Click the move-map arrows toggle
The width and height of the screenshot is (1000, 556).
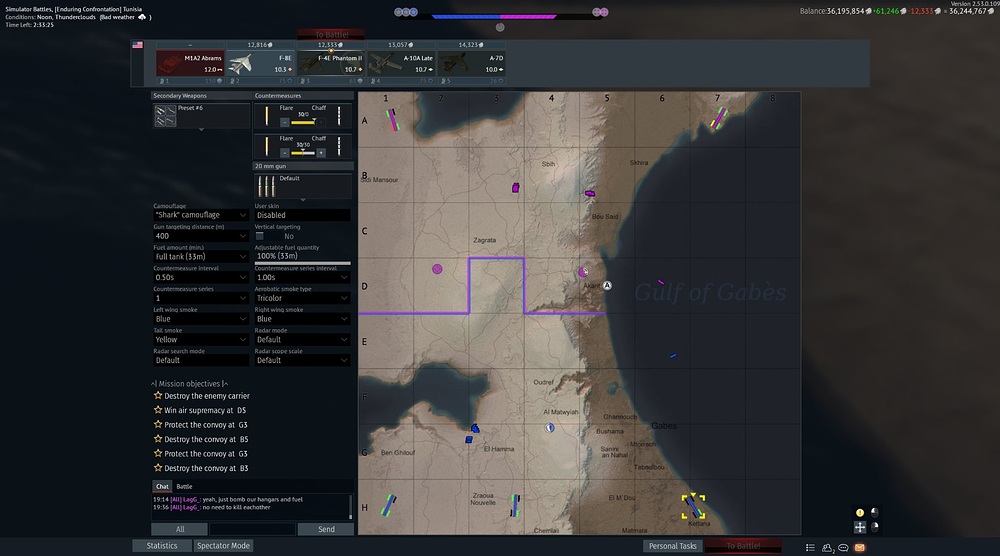(860, 527)
